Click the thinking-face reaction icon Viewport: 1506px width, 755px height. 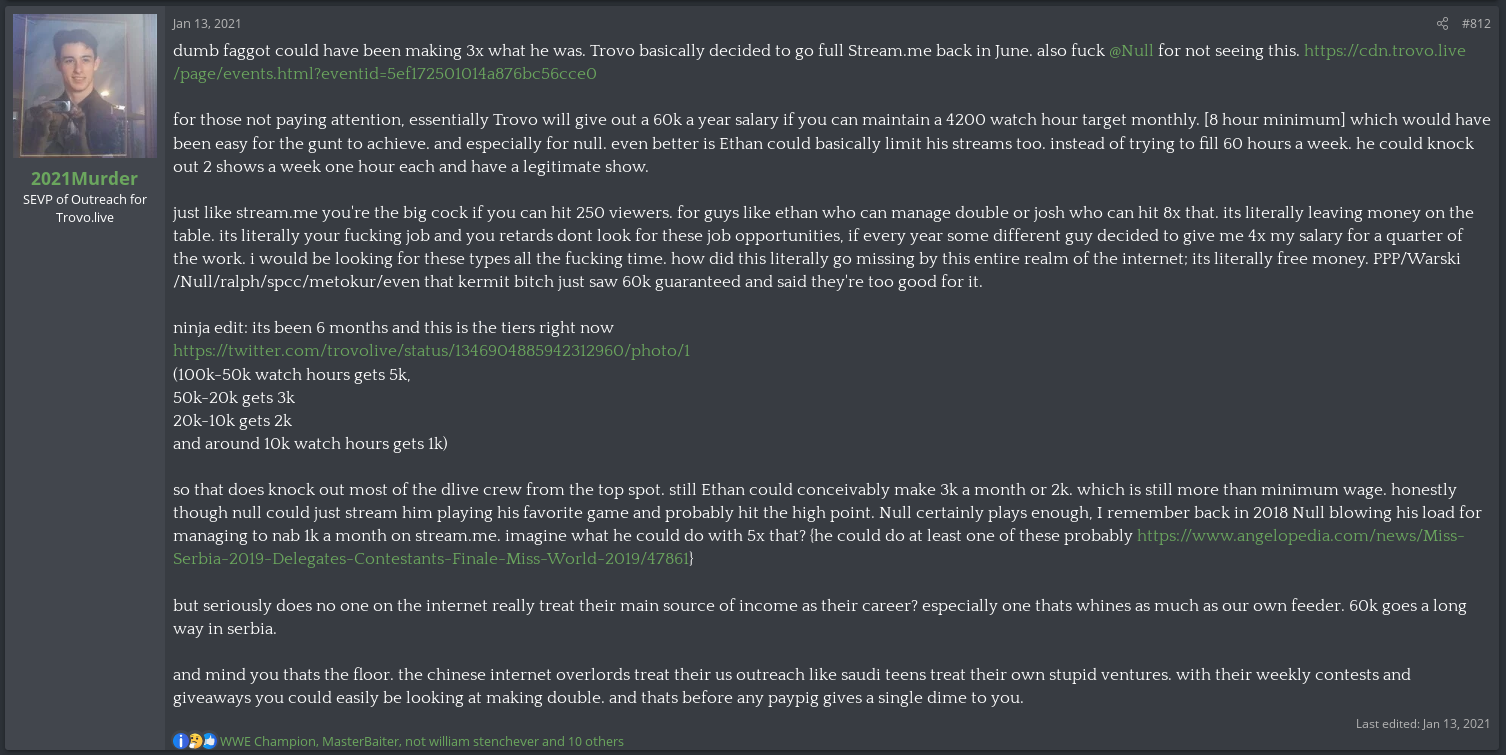click(195, 741)
